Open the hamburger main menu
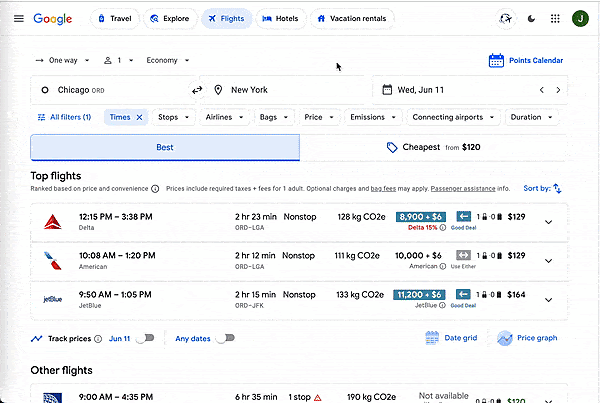 (x=18, y=18)
